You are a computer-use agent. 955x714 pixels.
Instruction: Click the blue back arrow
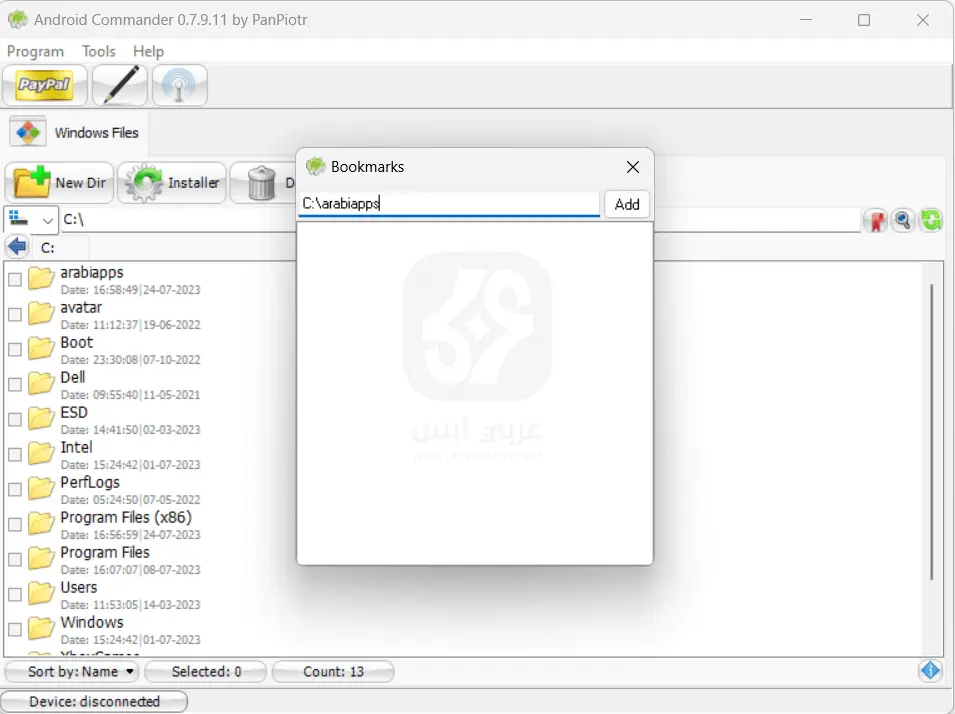click(x=15, y=246)
